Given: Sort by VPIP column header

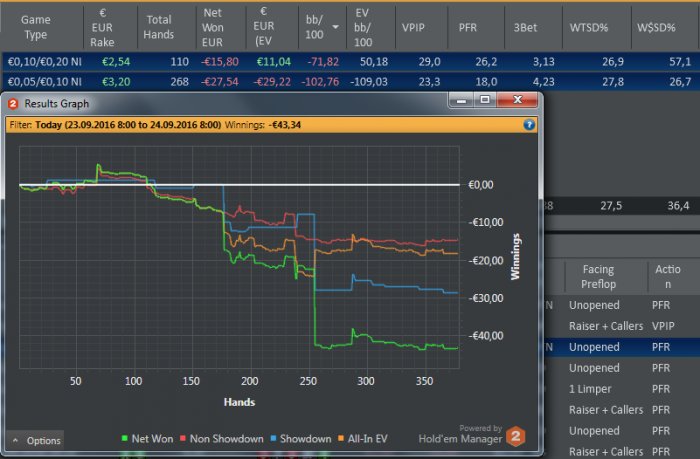Looking at the screenshot, I should point(413,27).
